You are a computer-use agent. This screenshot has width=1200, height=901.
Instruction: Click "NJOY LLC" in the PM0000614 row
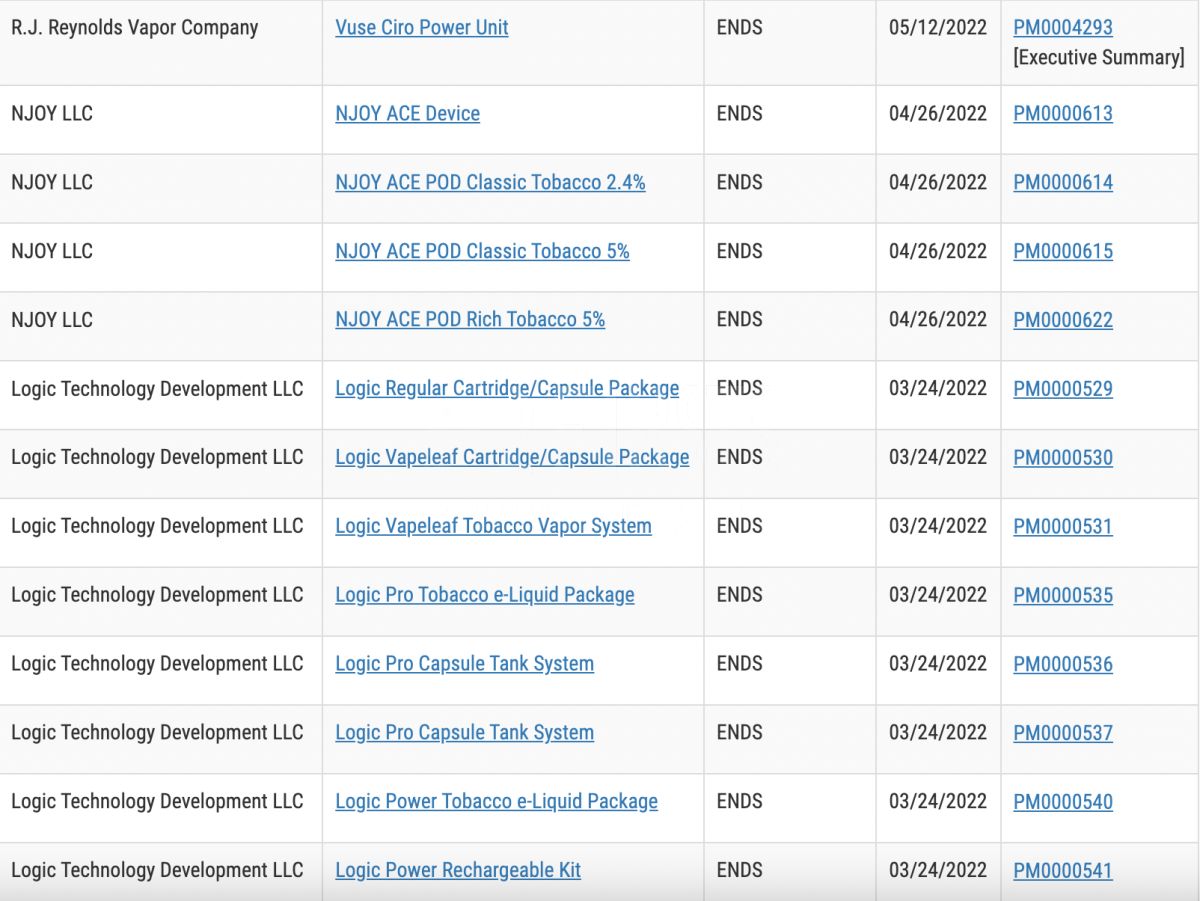52,183
